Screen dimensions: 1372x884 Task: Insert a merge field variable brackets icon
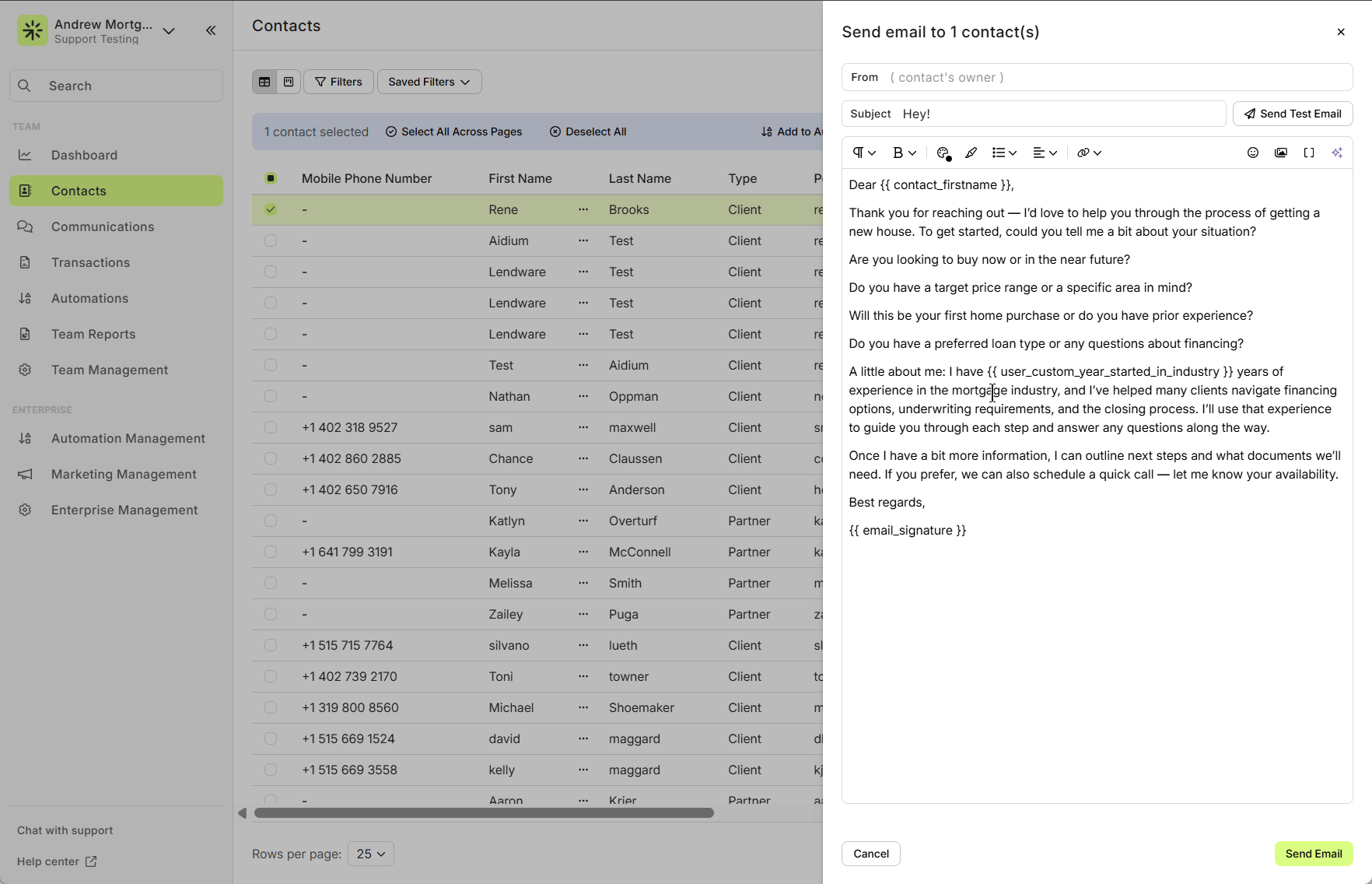(x=1308, y=153)
